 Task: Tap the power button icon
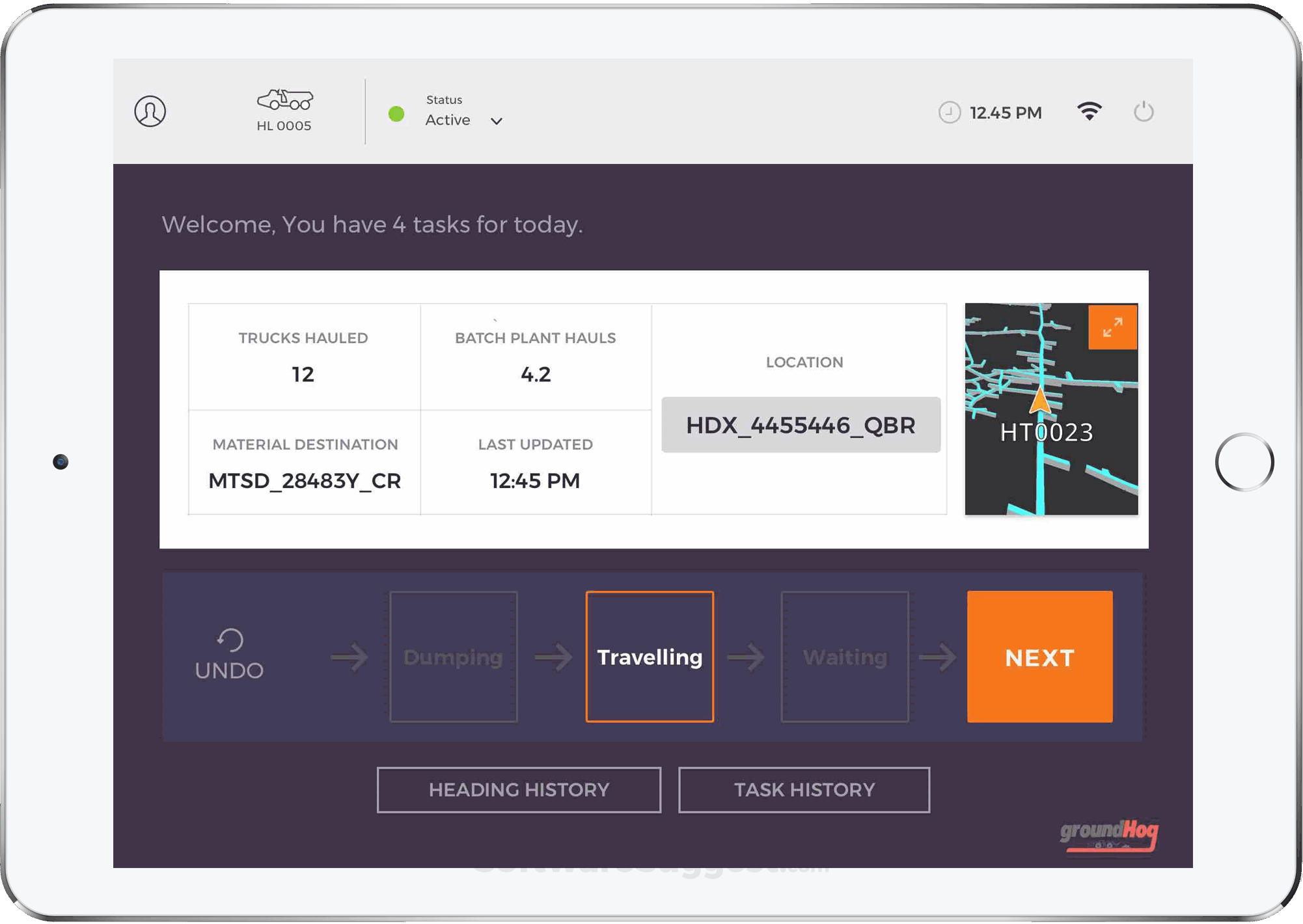click(x=1144, y=112)
